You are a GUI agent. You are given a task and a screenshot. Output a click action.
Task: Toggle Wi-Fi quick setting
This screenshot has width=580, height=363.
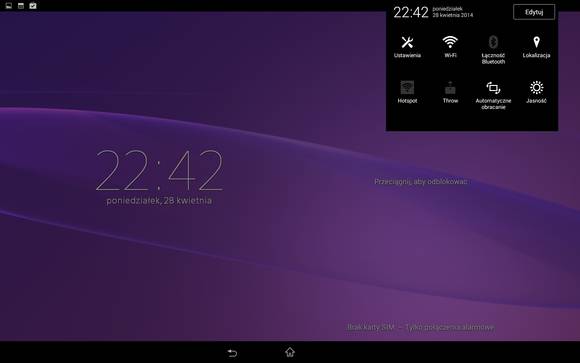pyautogui.click(x=450, y=47)
